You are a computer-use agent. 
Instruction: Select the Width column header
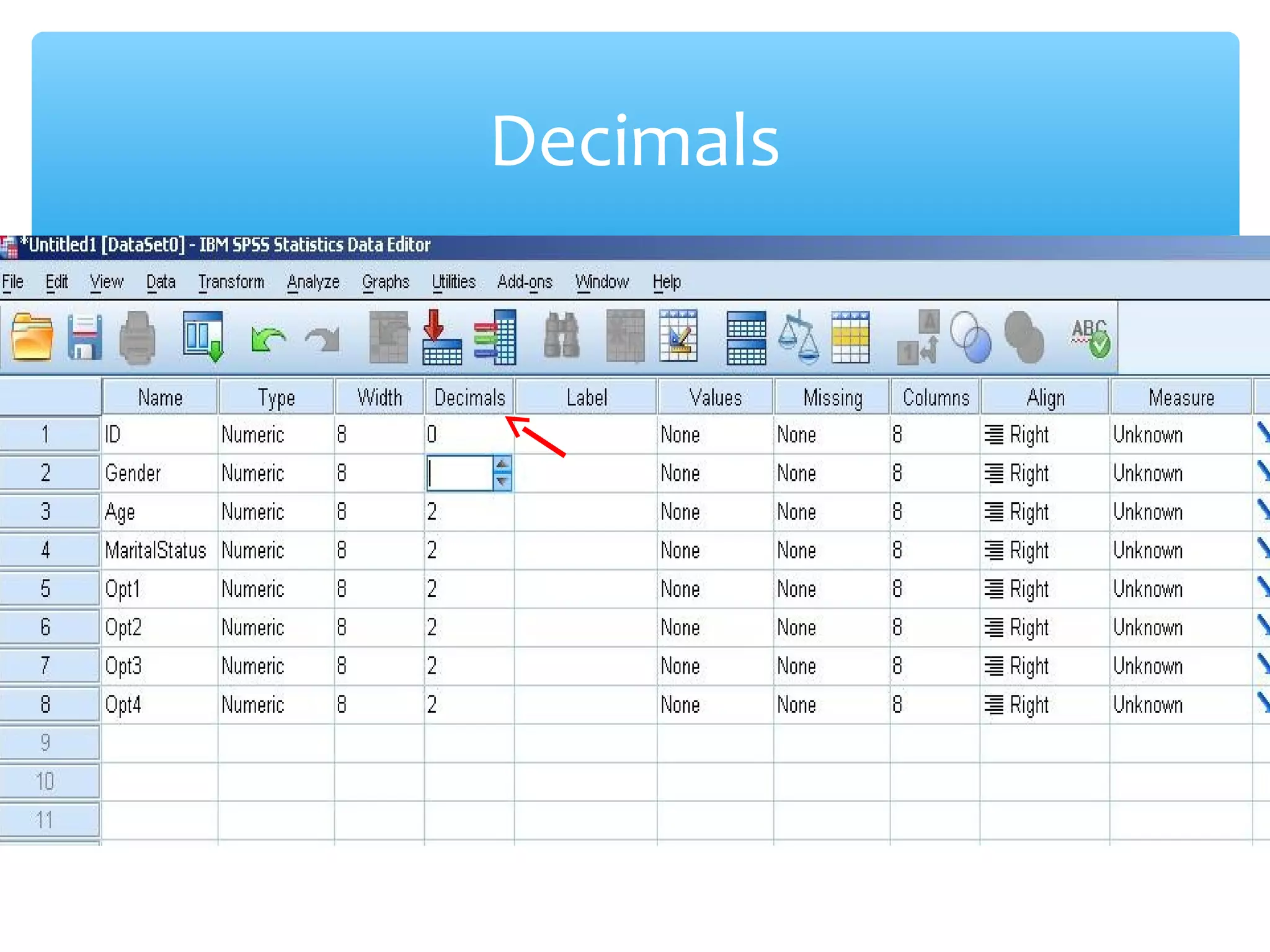coord(380,397)
